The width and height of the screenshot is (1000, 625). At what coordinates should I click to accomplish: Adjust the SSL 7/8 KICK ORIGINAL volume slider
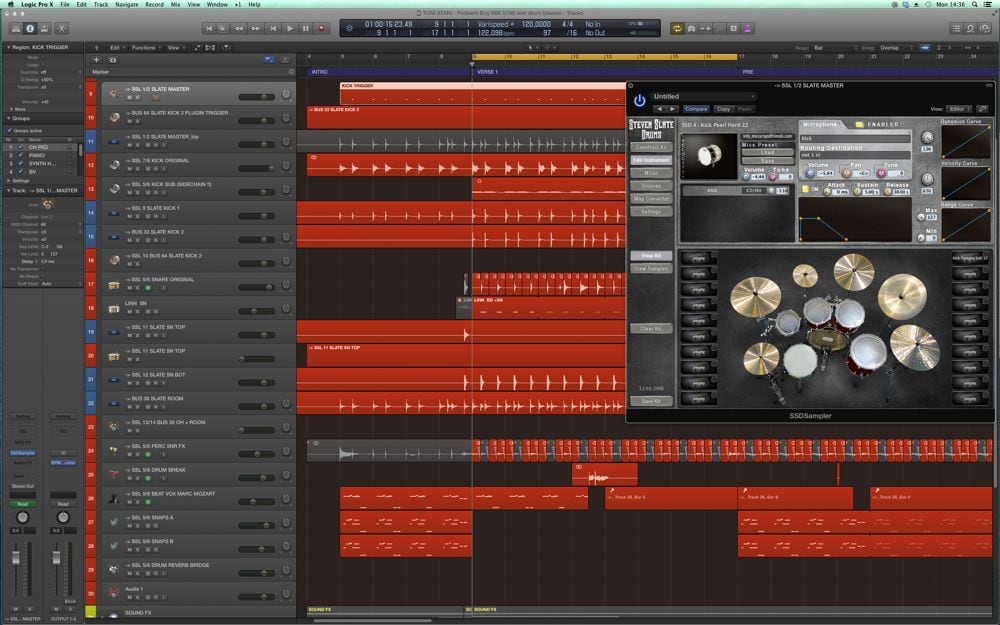click(x=256, y=168)
